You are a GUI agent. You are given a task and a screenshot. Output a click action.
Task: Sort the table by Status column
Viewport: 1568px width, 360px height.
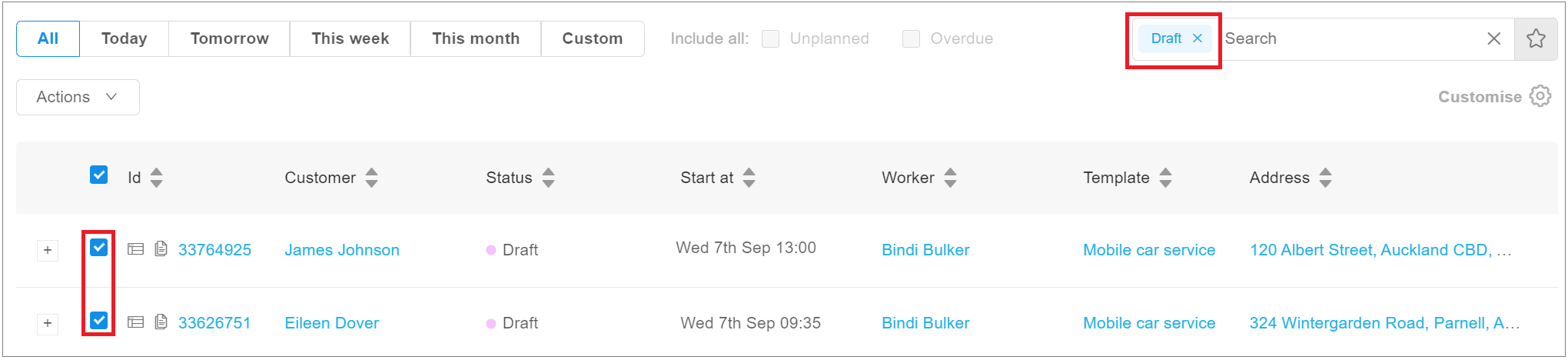click(548, 178)
